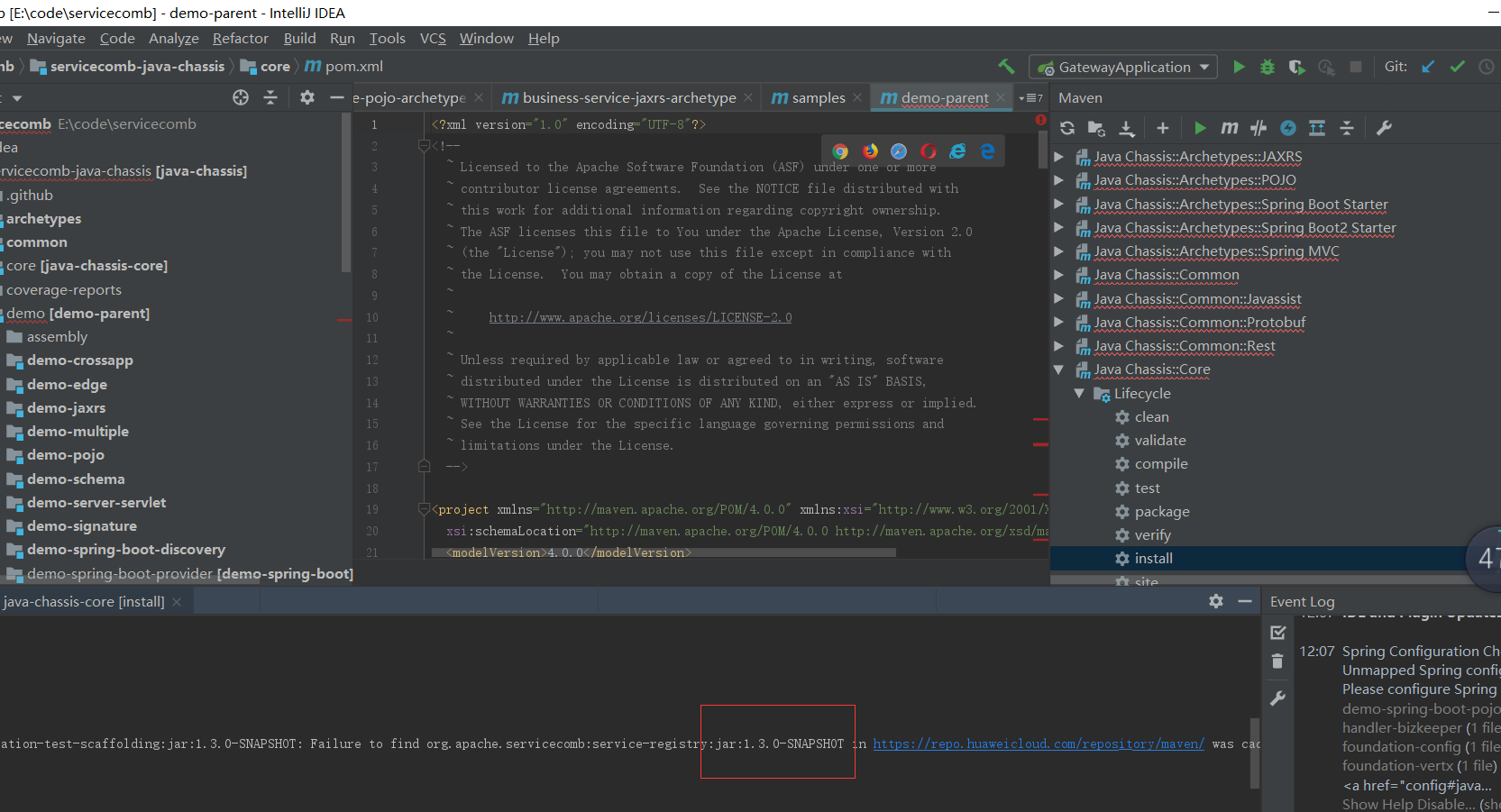The width and height of the screenshot is (1501, 812).
Task: Show Git history clock icon
Action: click(x=1487, y=67)
